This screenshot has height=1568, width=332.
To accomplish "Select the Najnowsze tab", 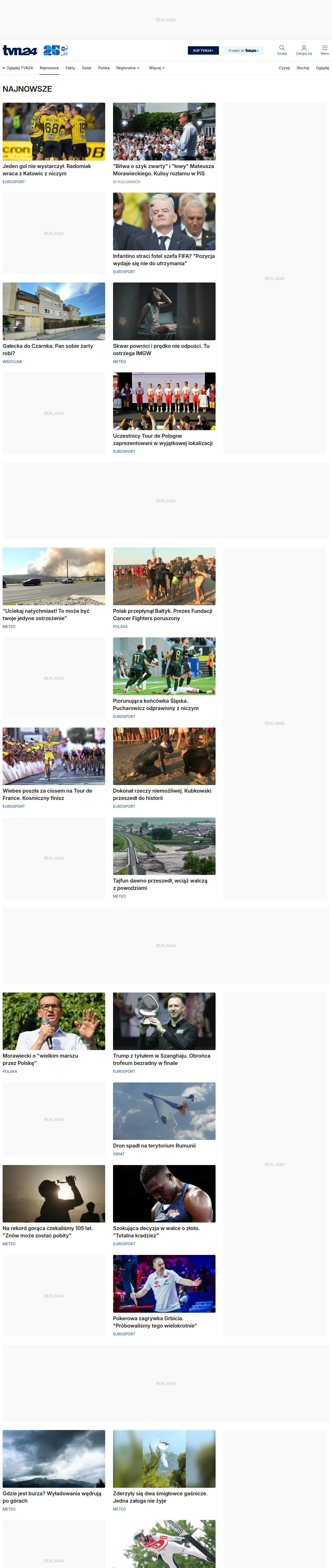I will pos(49,68).
